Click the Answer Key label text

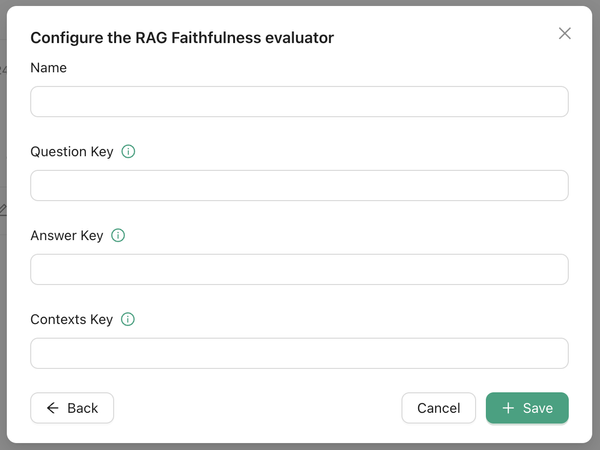tap(67, 236)
